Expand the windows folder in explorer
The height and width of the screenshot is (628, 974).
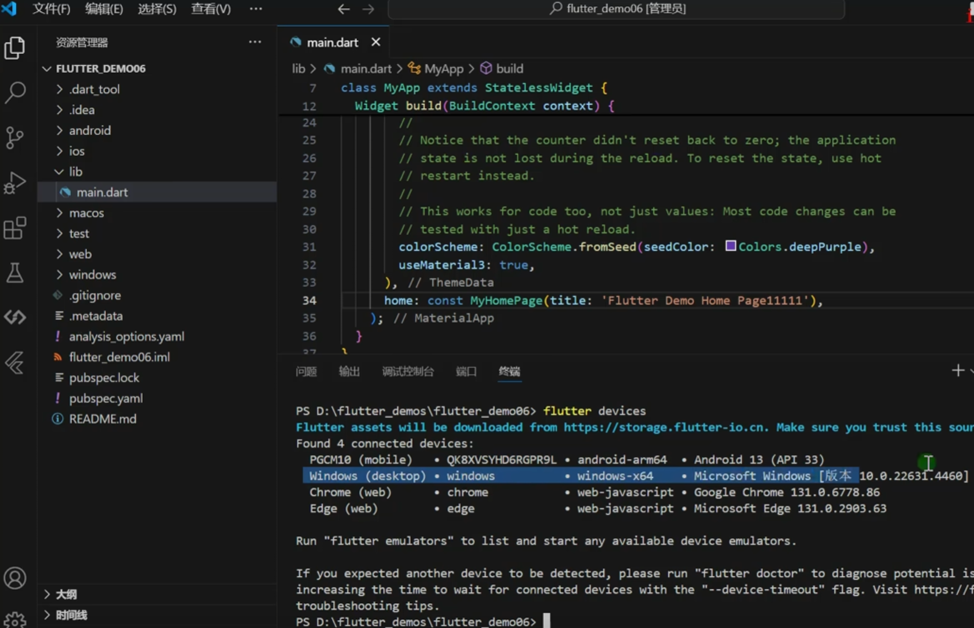[x=92, y=274]
